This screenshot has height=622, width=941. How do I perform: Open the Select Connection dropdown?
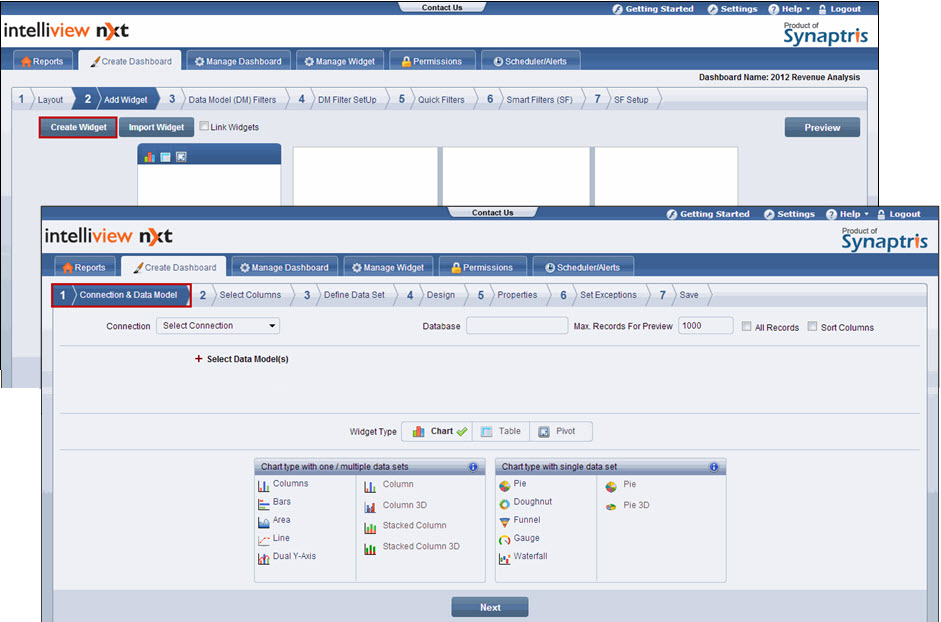tap(218, 326)
